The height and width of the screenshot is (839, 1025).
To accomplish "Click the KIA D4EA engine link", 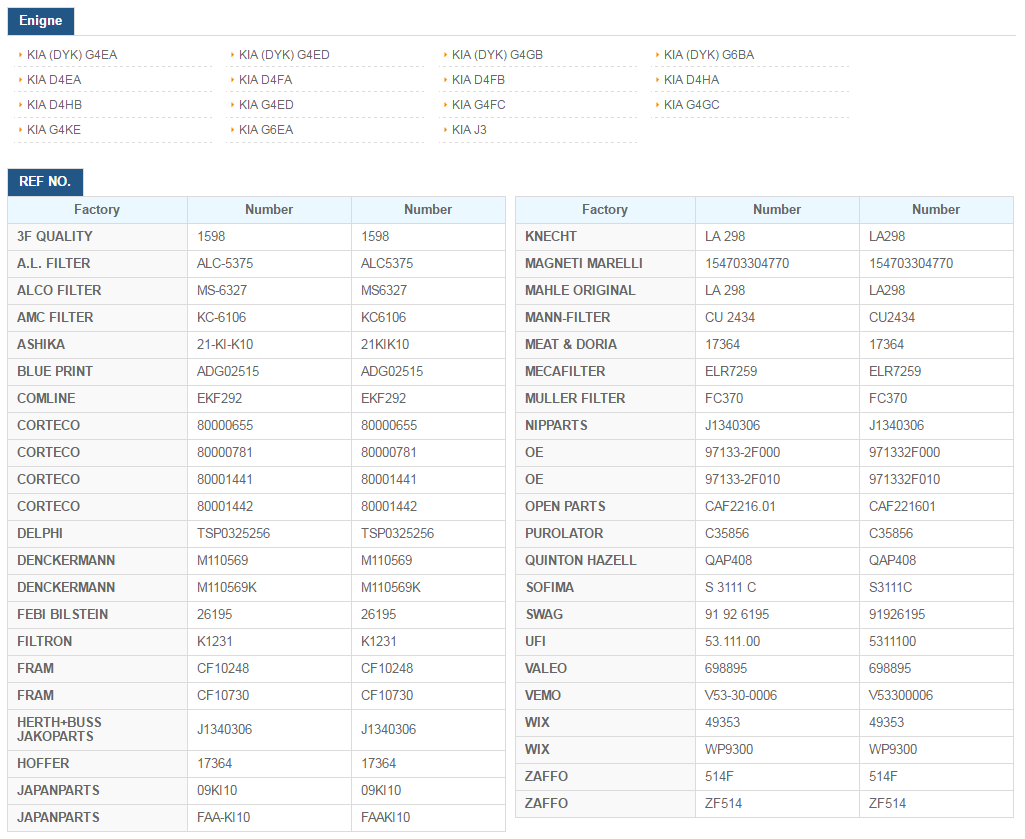I will pyautogui.click(x=54, y=80).
